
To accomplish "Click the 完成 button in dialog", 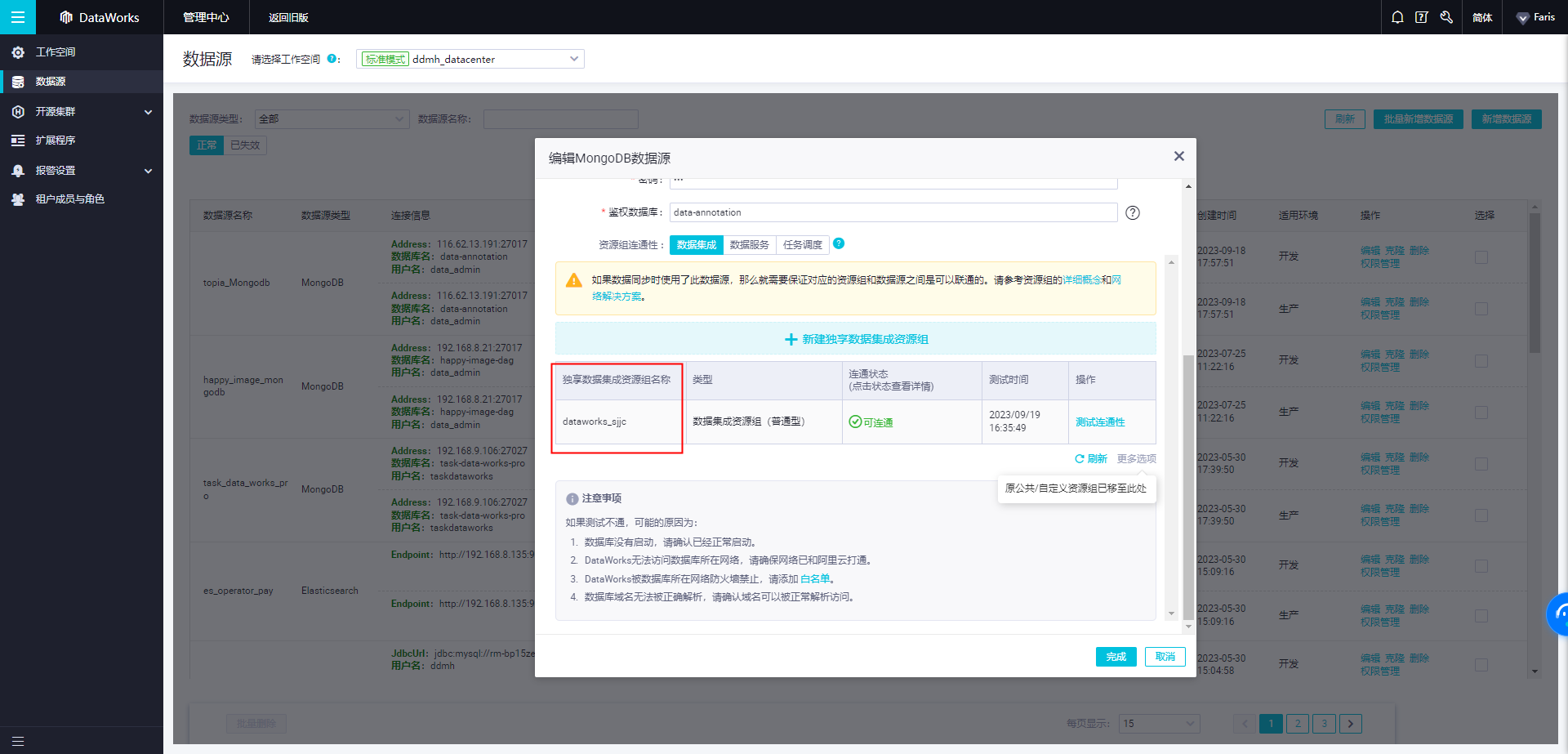I will pos(1116,657).
